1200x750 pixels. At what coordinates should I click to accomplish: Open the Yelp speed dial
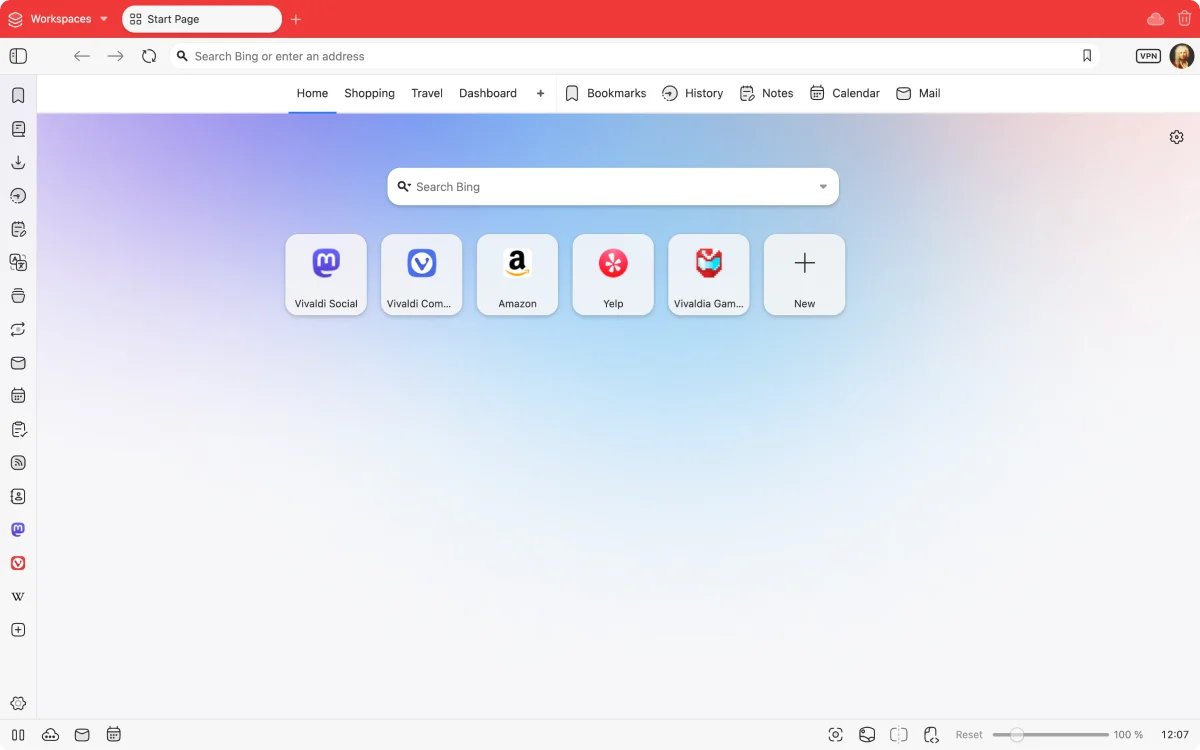click(x=613, y=275)
